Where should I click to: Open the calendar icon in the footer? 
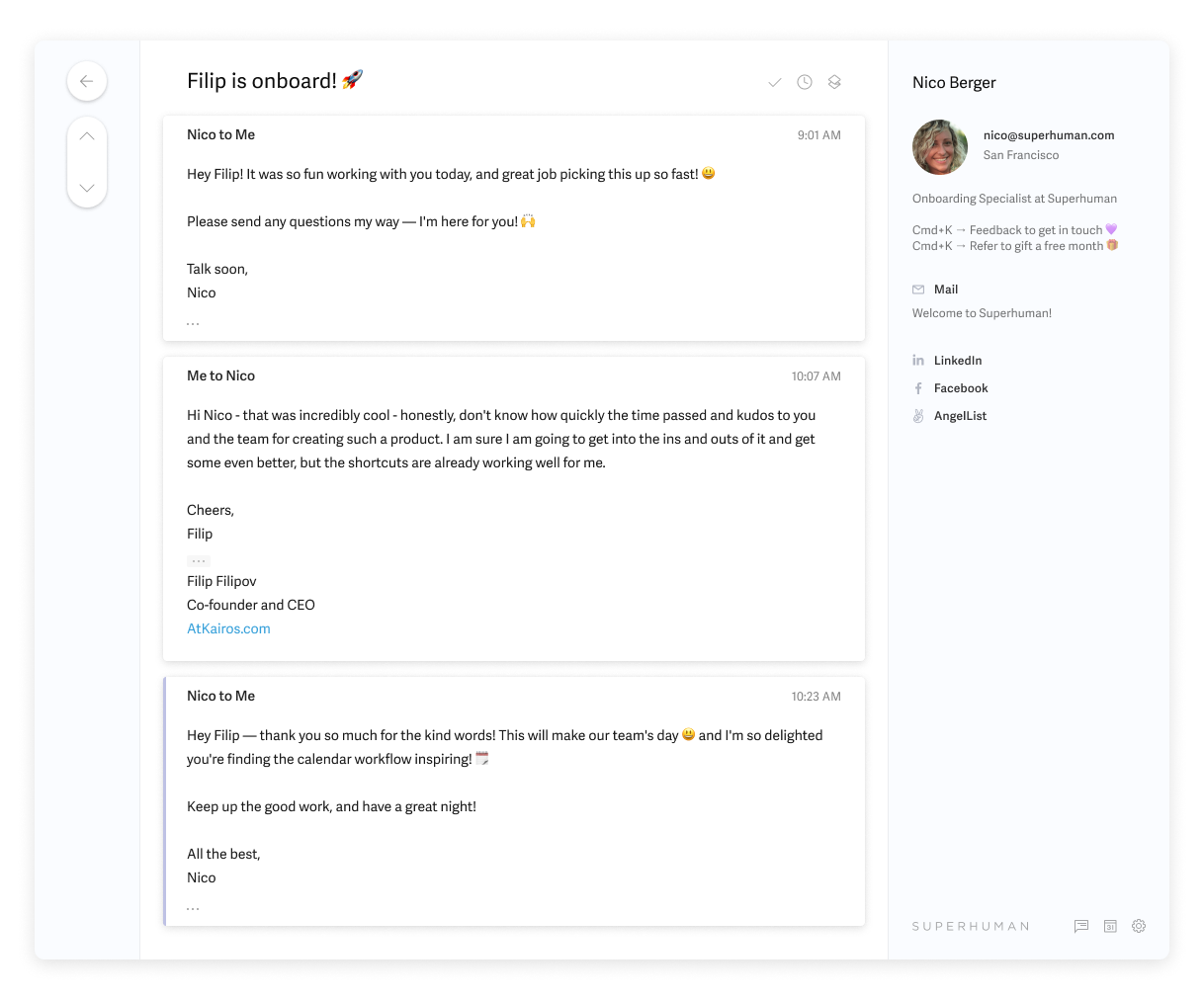[1110, 926]
